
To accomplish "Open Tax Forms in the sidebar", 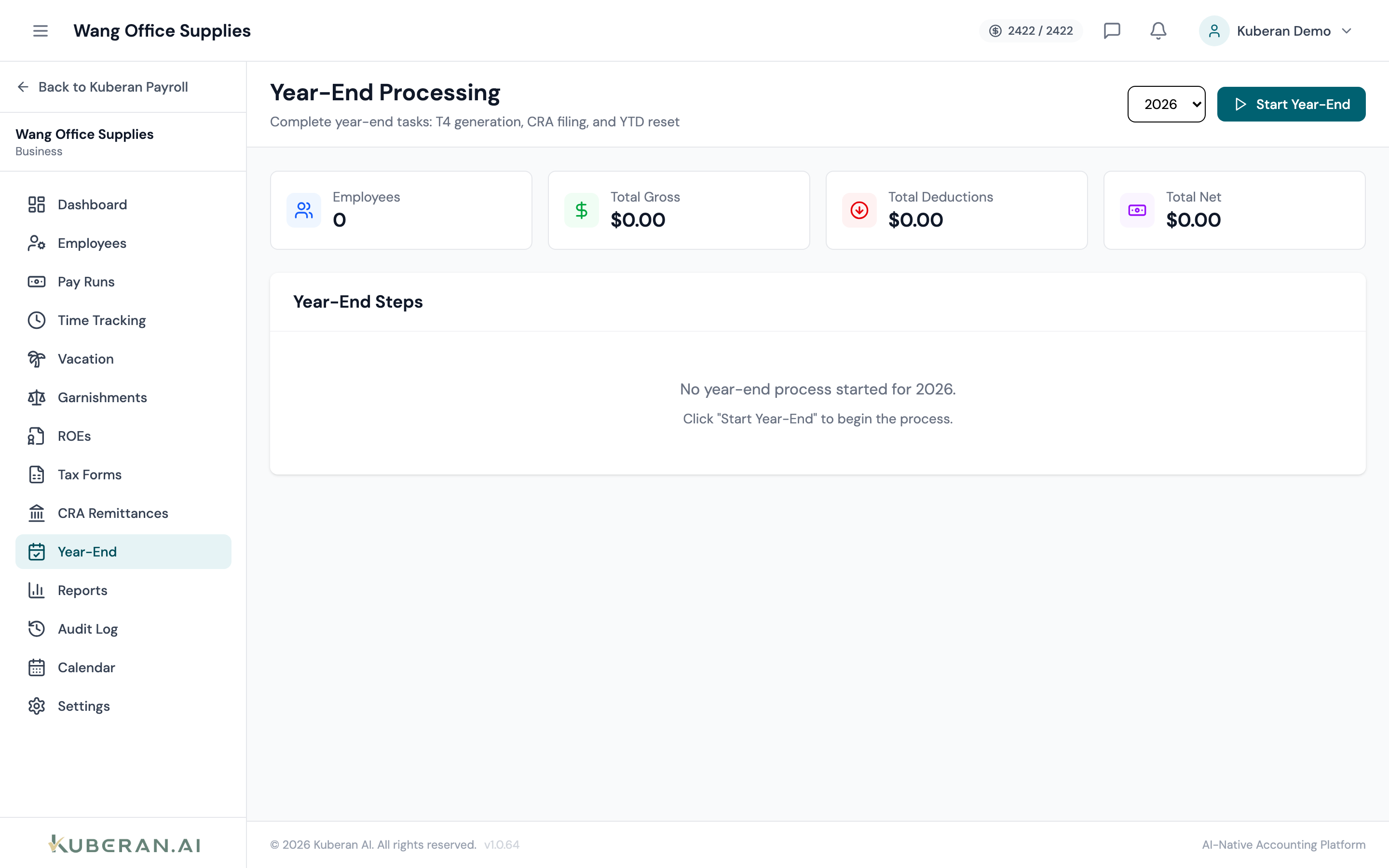I will [x=123, y=475].
